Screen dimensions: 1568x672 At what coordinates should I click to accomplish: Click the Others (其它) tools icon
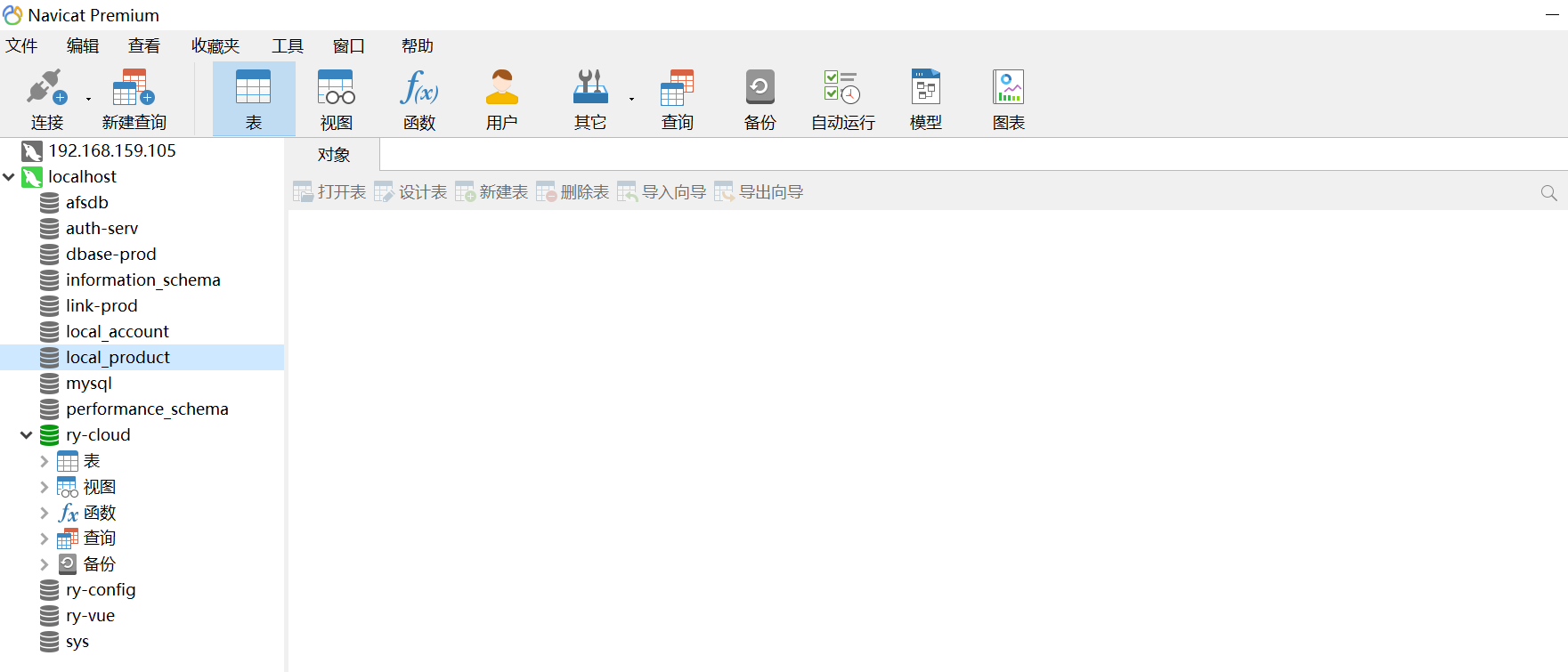click(x=590, y=87)
